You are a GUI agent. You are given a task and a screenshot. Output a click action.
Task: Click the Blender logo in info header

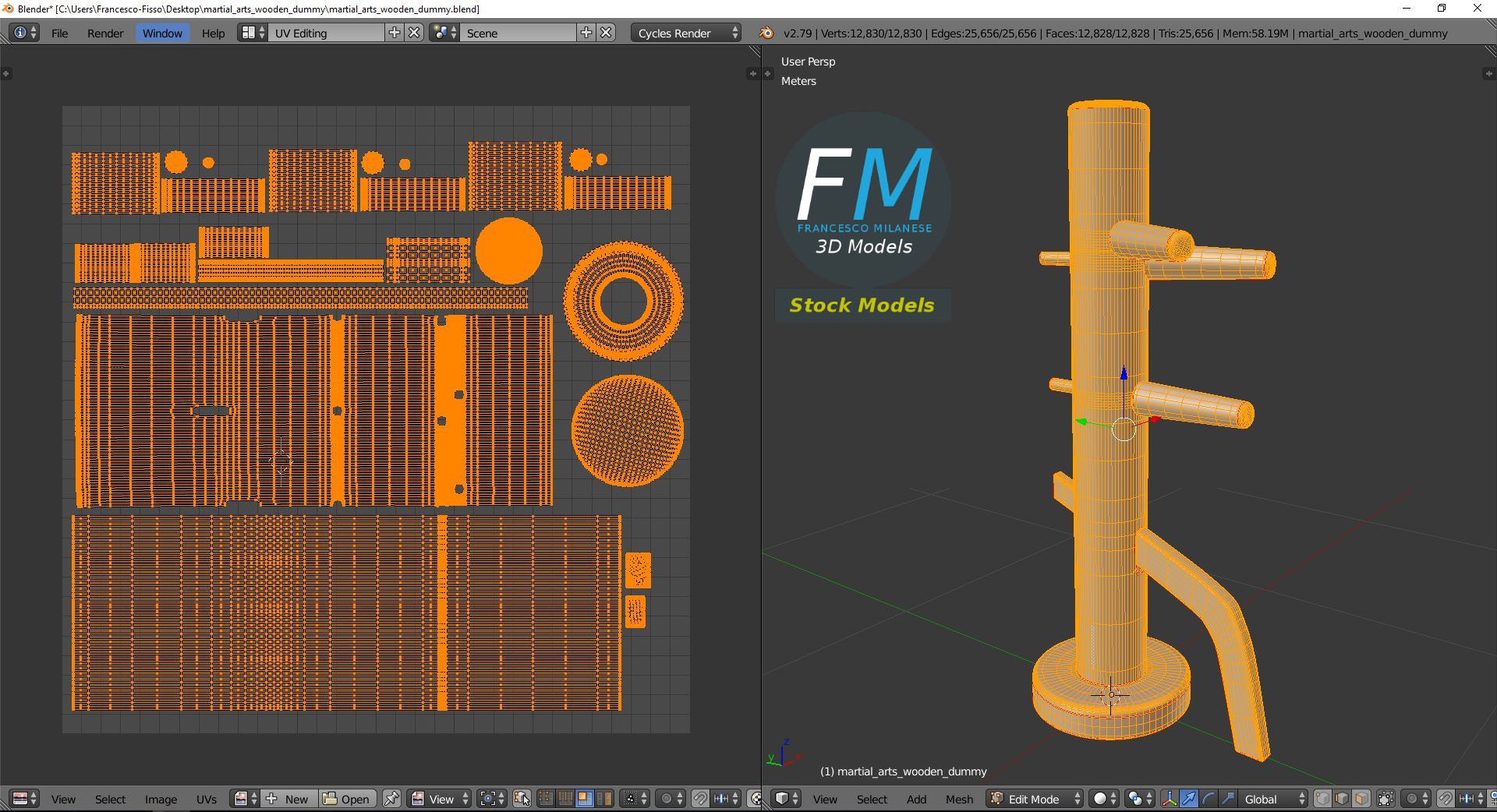tap(766, 33)
